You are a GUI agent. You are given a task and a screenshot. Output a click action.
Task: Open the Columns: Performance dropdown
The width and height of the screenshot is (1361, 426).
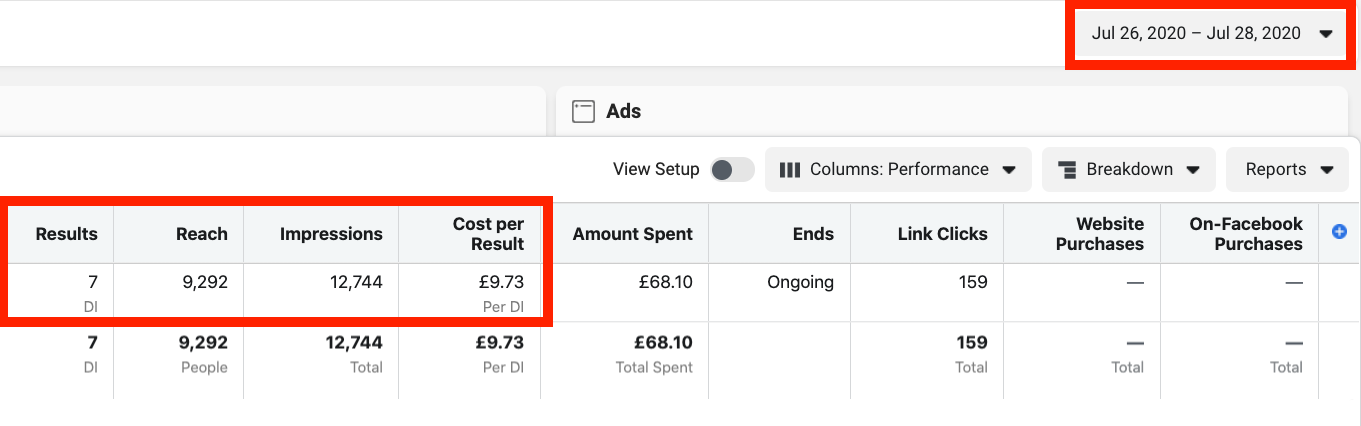coord(898,170)
